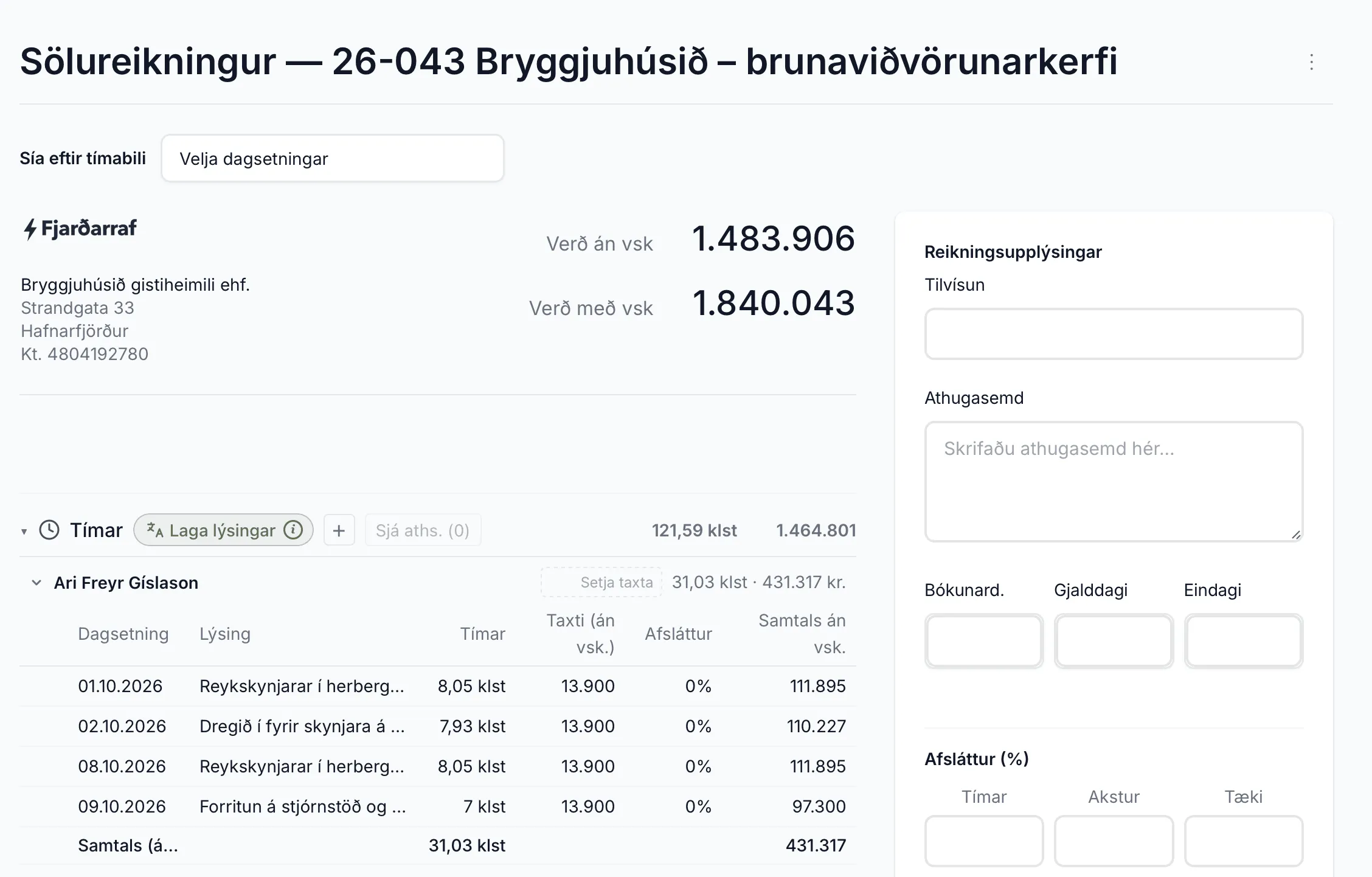The height and width of the screenshot is (877, 1372).
Task: Click the 1.483.906 price without VAT
Action: [x=774, y=238]
